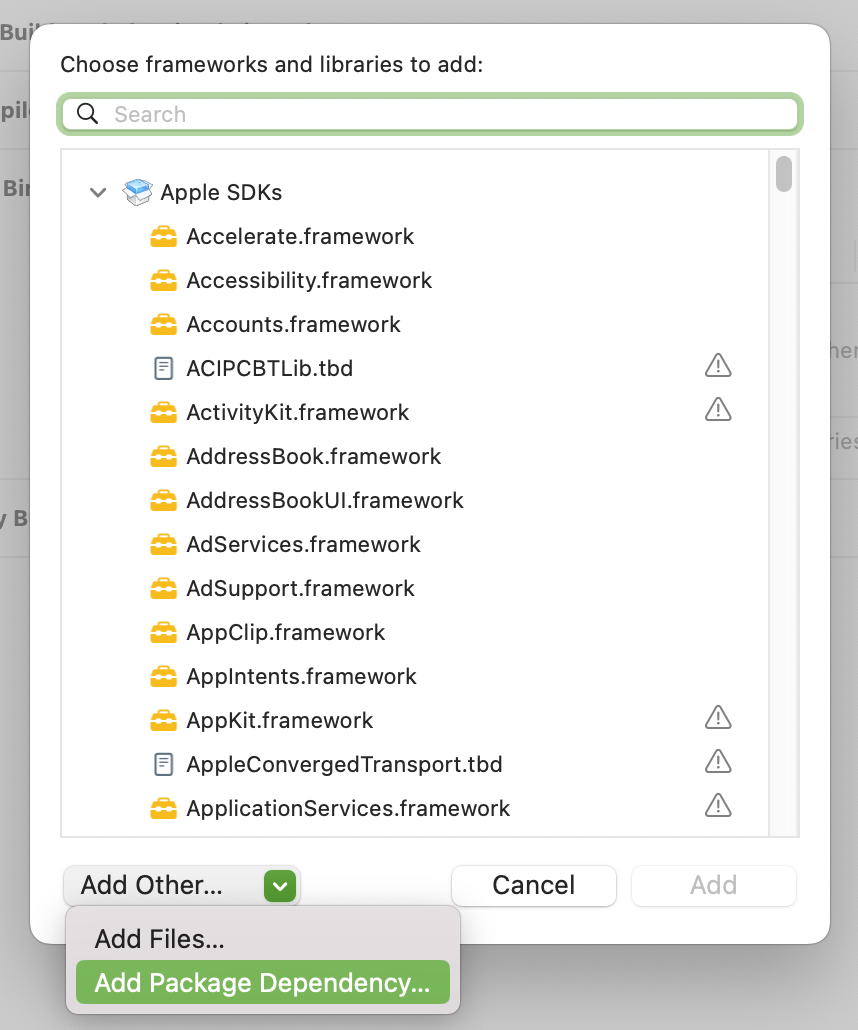Click the AdServices.framework toolbox icon

point(164,545)
